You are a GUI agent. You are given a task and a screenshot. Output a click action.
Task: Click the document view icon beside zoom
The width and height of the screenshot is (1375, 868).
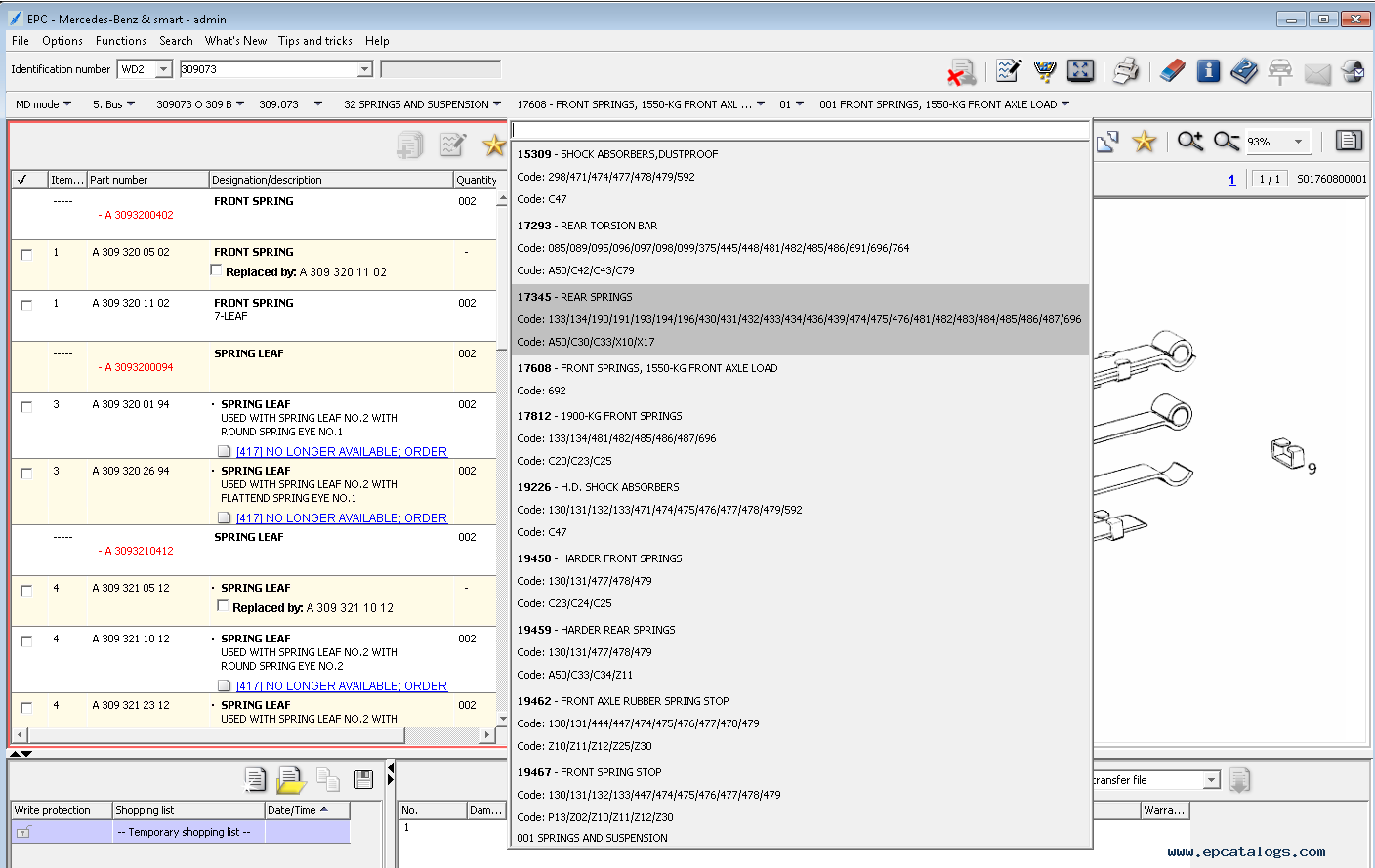click(1349, 141)
